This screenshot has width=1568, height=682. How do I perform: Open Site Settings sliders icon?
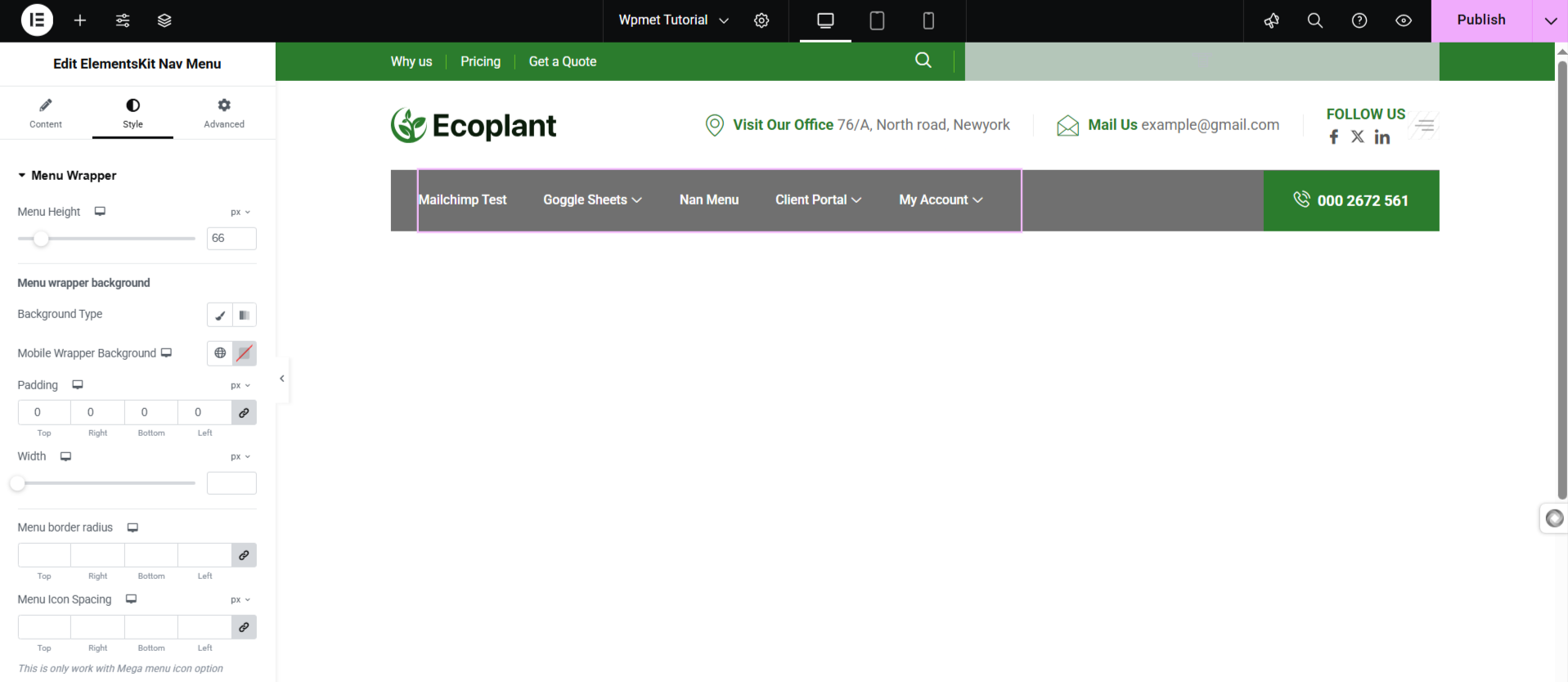click(123, 20)
